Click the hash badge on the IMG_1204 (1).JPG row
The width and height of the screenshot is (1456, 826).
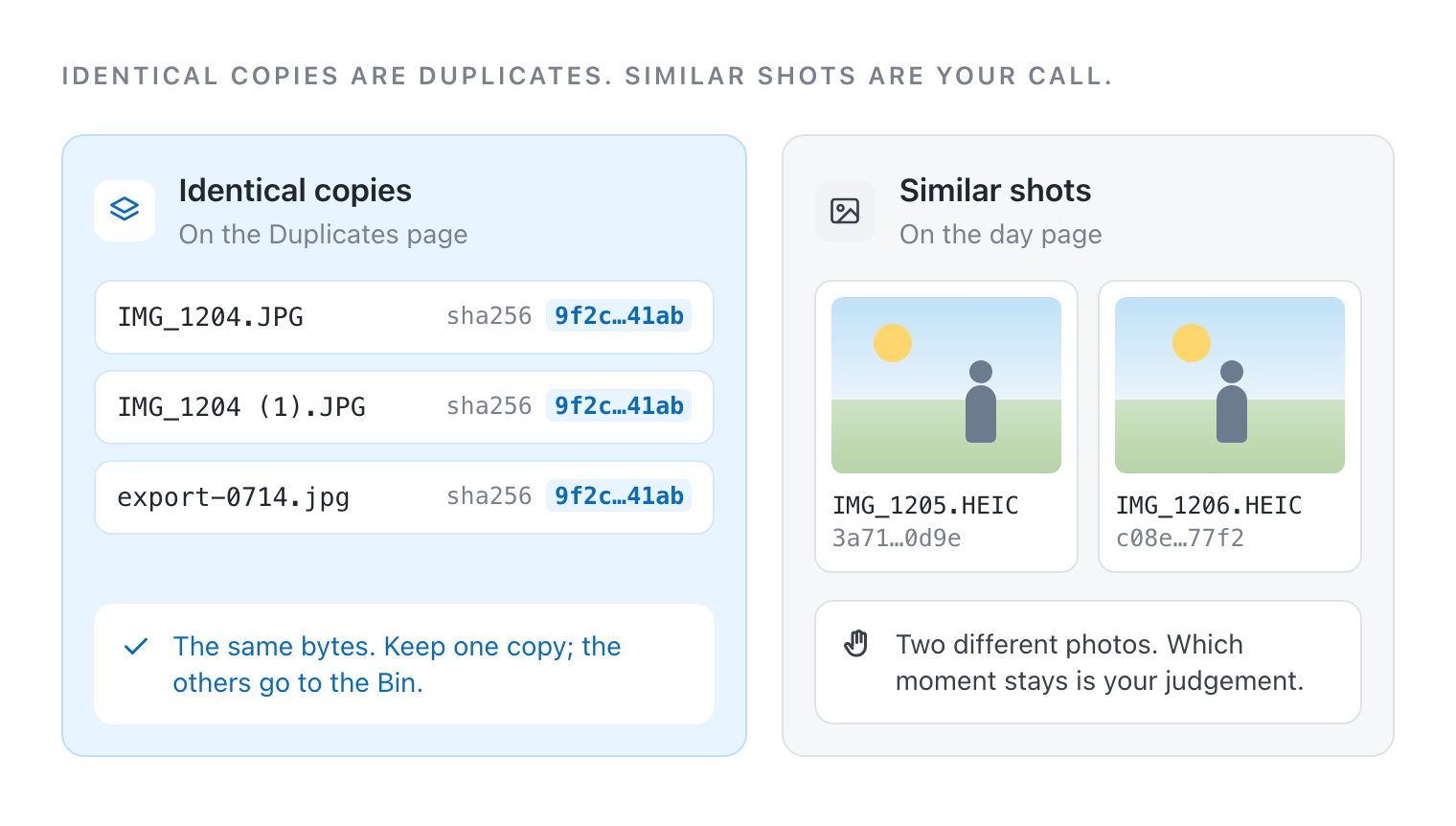[x=619, y=406]
